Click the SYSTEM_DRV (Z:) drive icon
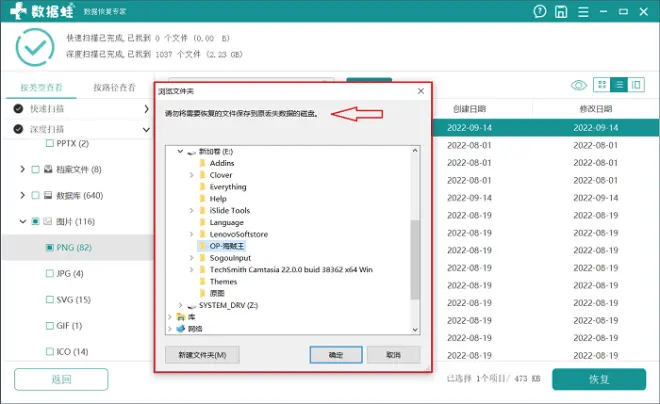Image resolution: width=660 pixels, height=404 pixels. click(x=192, y=306)
